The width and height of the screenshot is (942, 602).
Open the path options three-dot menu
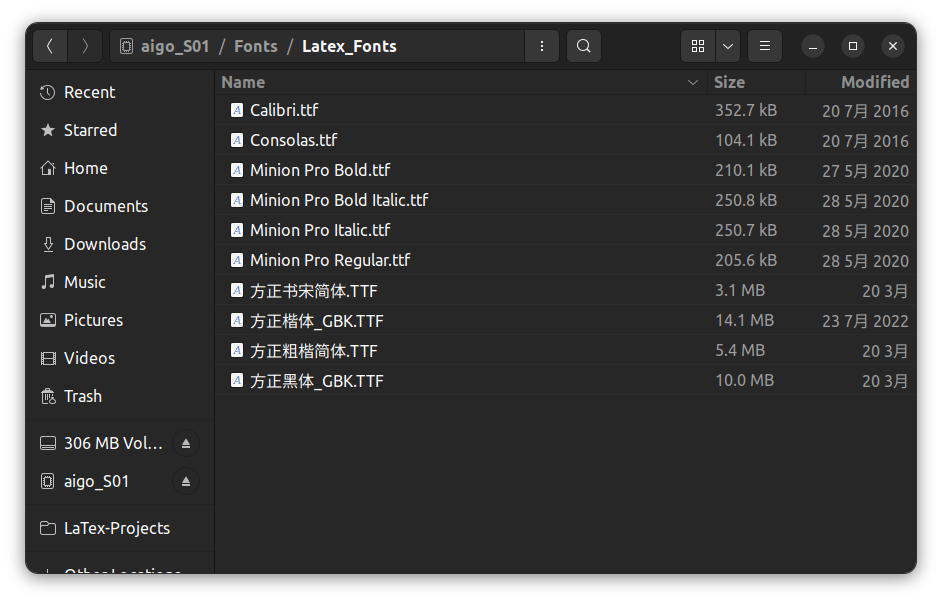point(541,46)
